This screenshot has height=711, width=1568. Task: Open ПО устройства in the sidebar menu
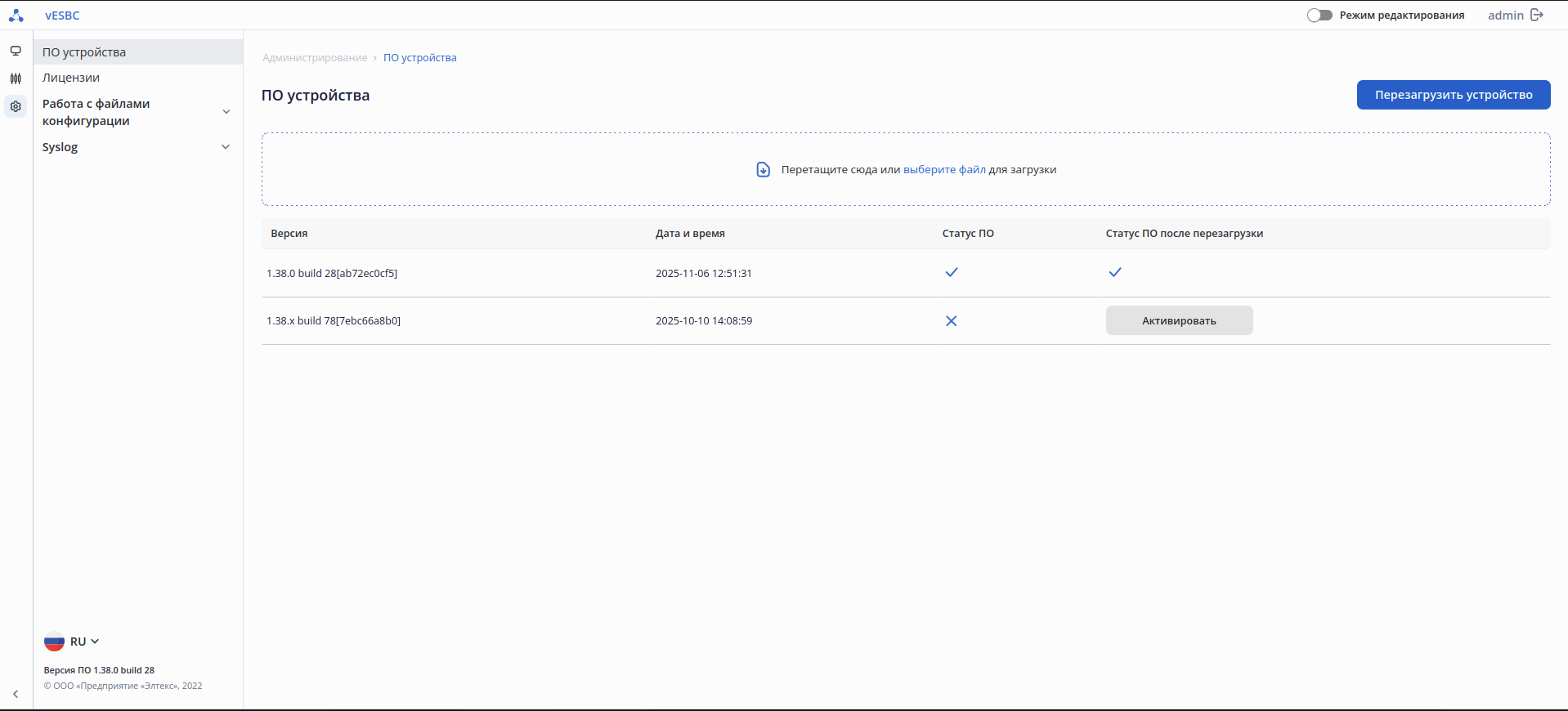(x=84, y=52)
